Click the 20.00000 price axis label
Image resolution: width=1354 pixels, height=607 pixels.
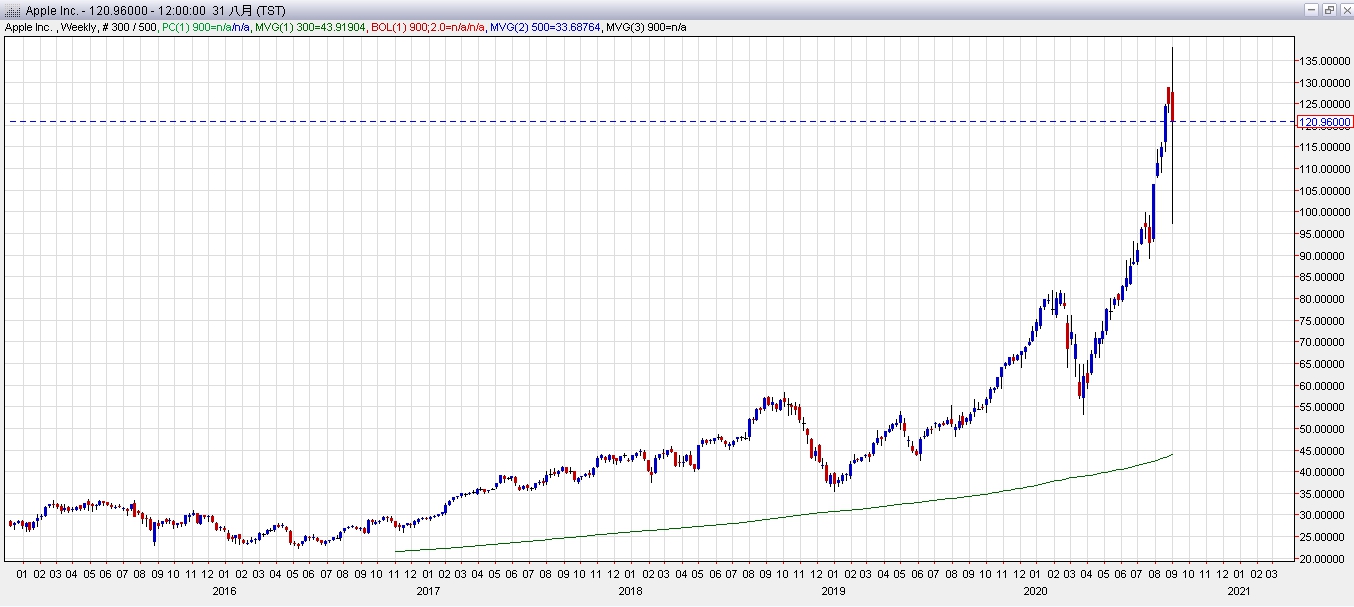click(x=1325, y=558)
